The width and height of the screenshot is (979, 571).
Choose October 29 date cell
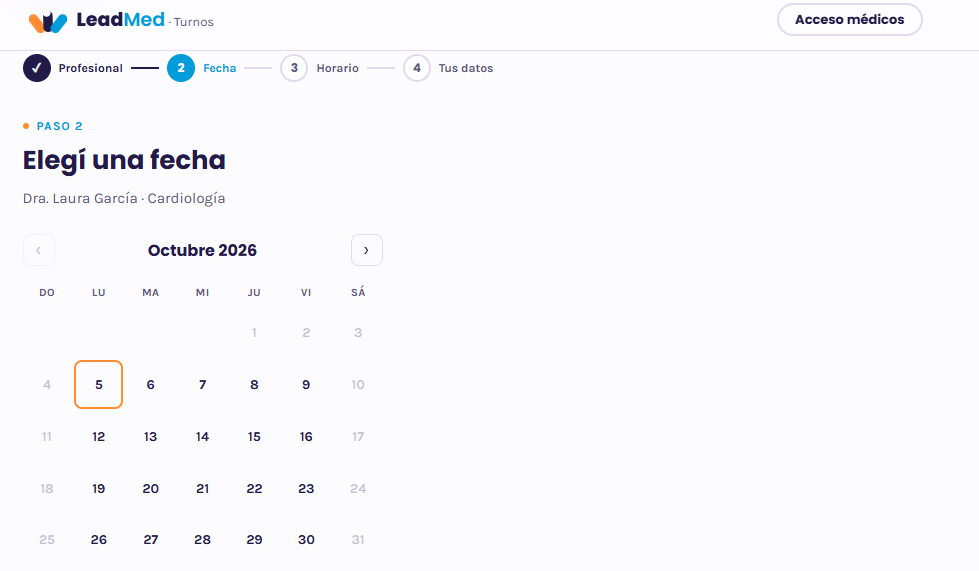point(254,540)
